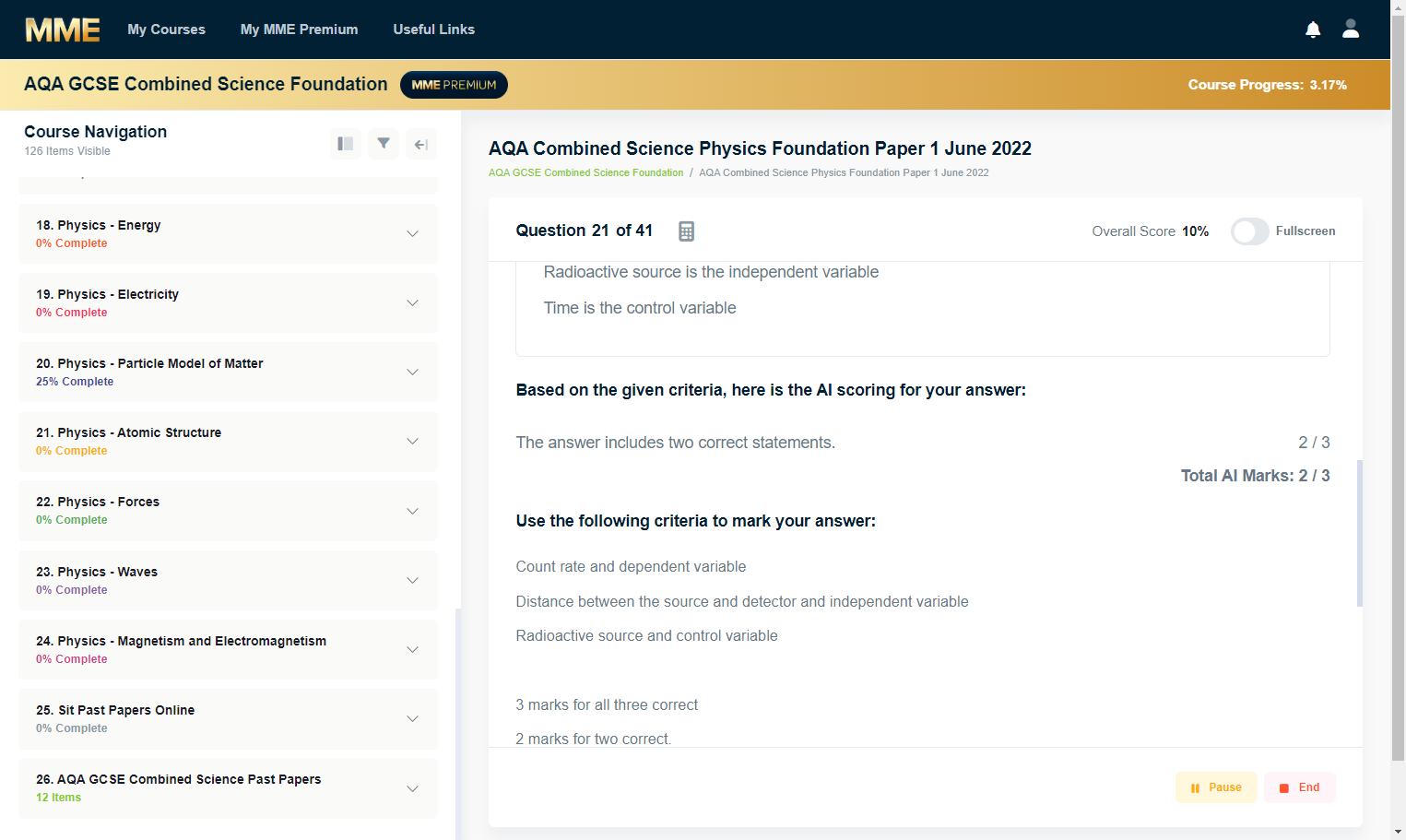Viewport: 1406px width, 840px height.
Task: Click the question panel scrollbar
Action: click(1359, 533)
